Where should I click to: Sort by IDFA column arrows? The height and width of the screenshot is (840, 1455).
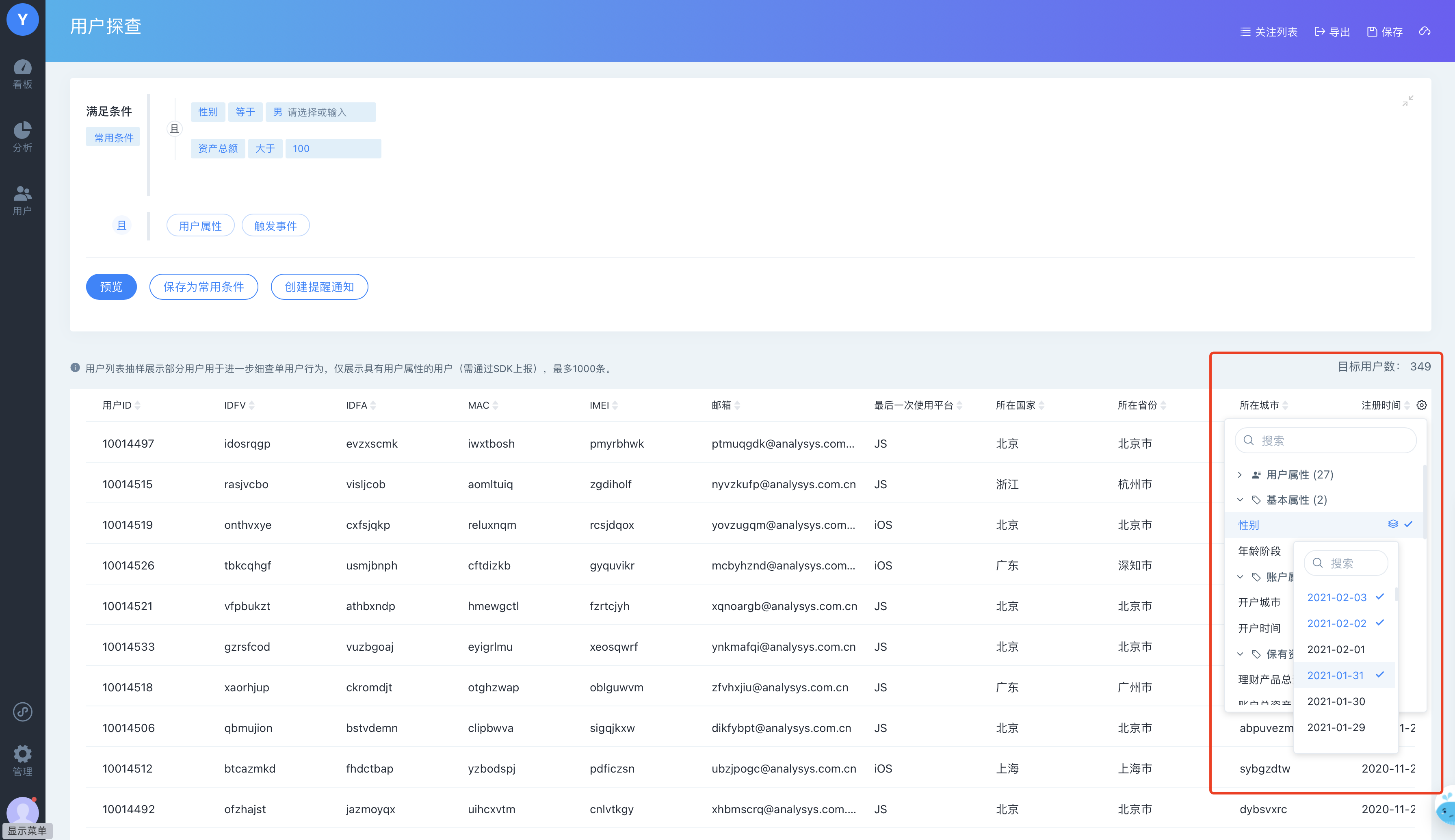(x=373, y=405)
